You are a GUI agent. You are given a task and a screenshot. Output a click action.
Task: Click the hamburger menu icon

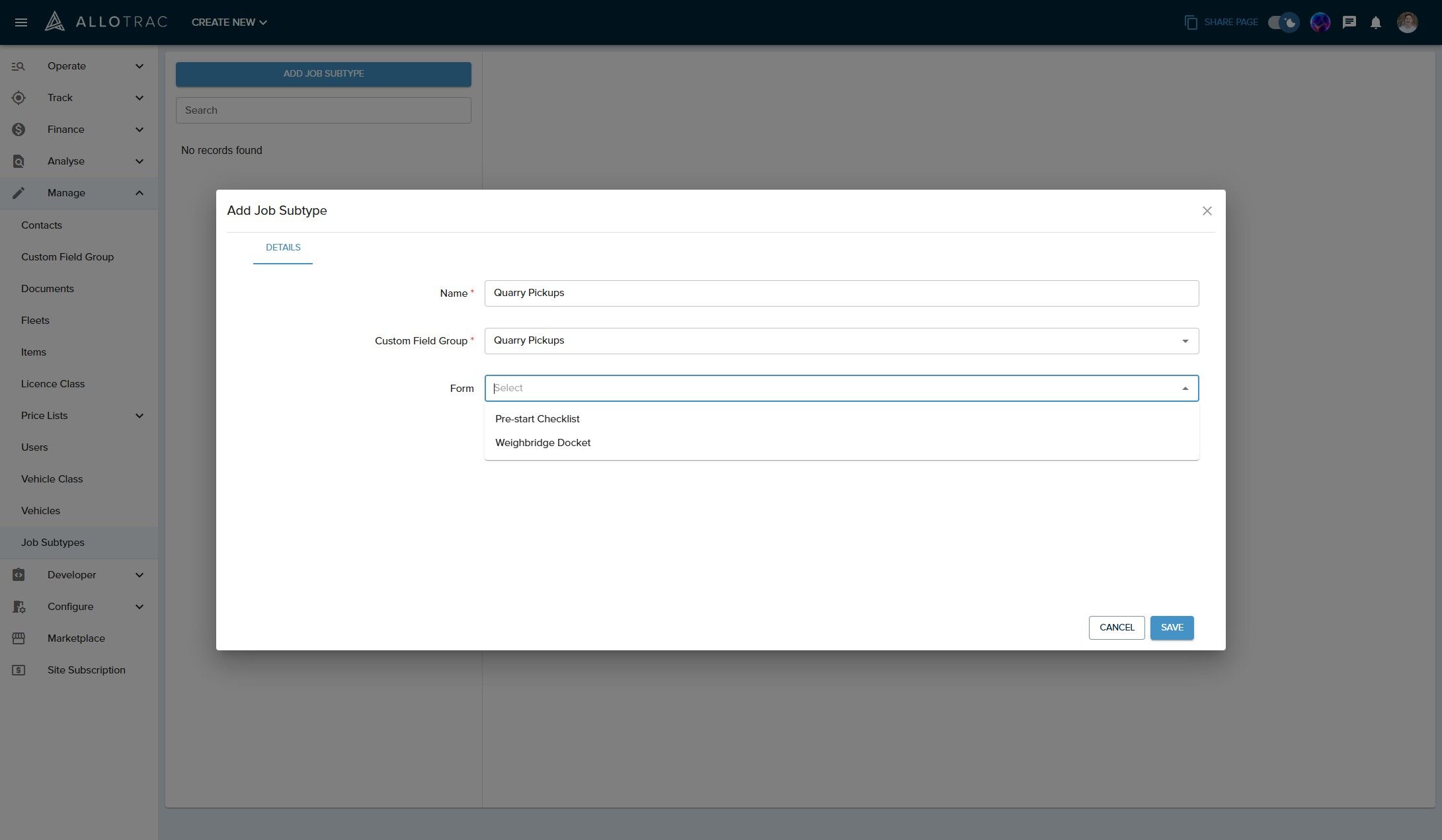(20, 22)
